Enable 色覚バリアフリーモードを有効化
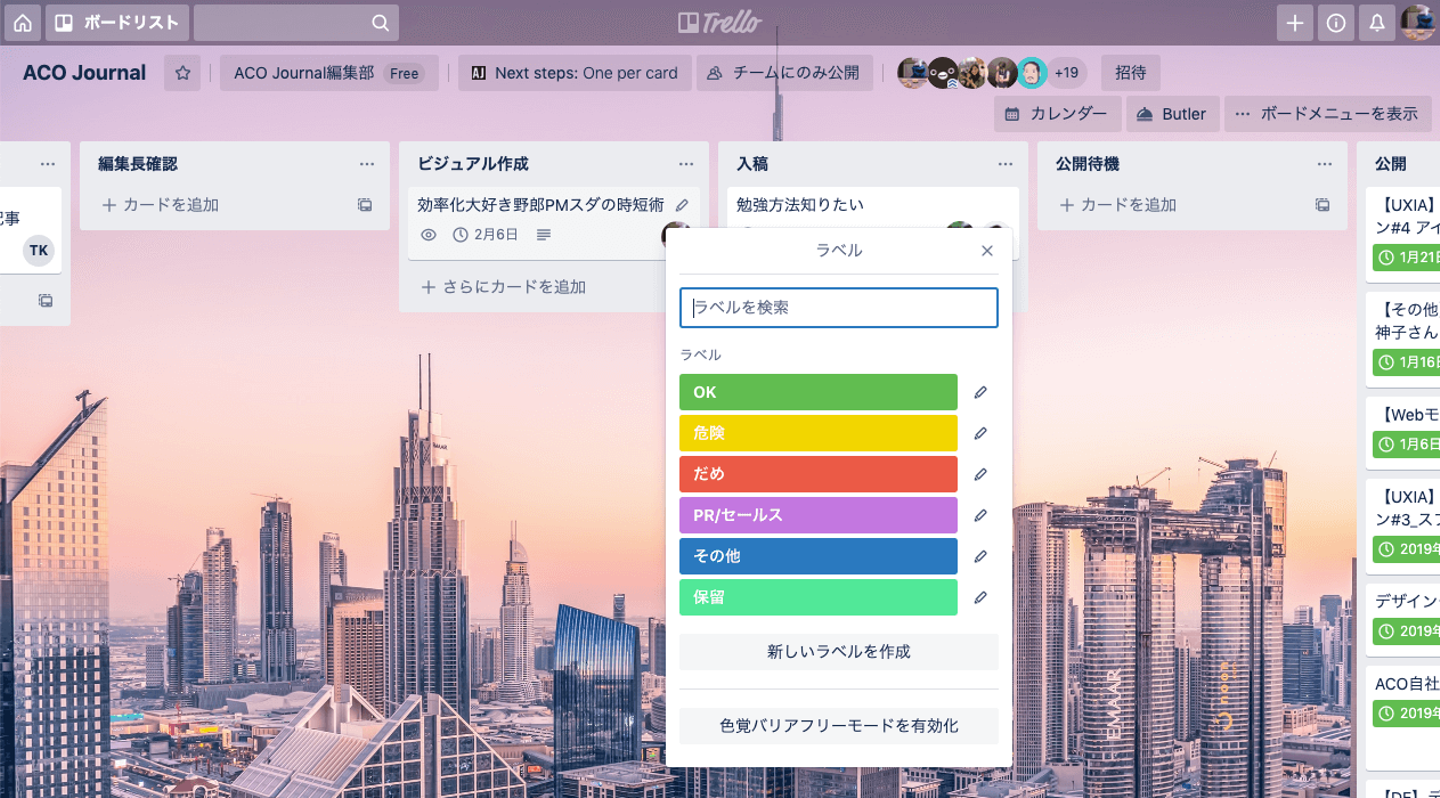1440x798 pixels. 839,726
